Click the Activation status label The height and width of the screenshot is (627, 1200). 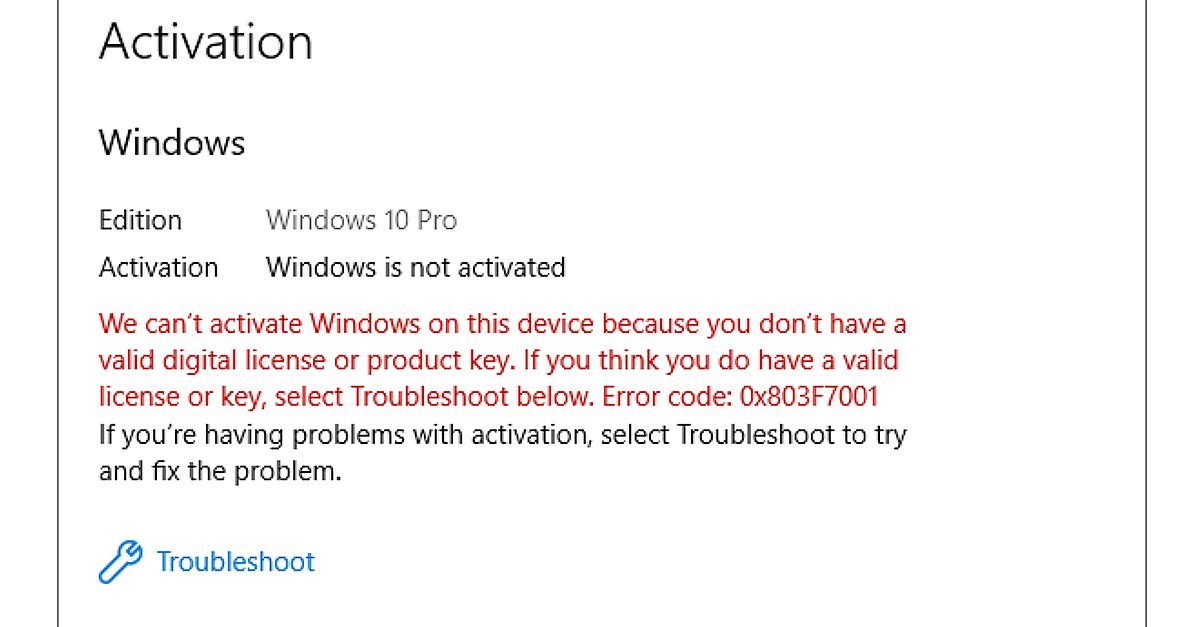tap(159, 267)
